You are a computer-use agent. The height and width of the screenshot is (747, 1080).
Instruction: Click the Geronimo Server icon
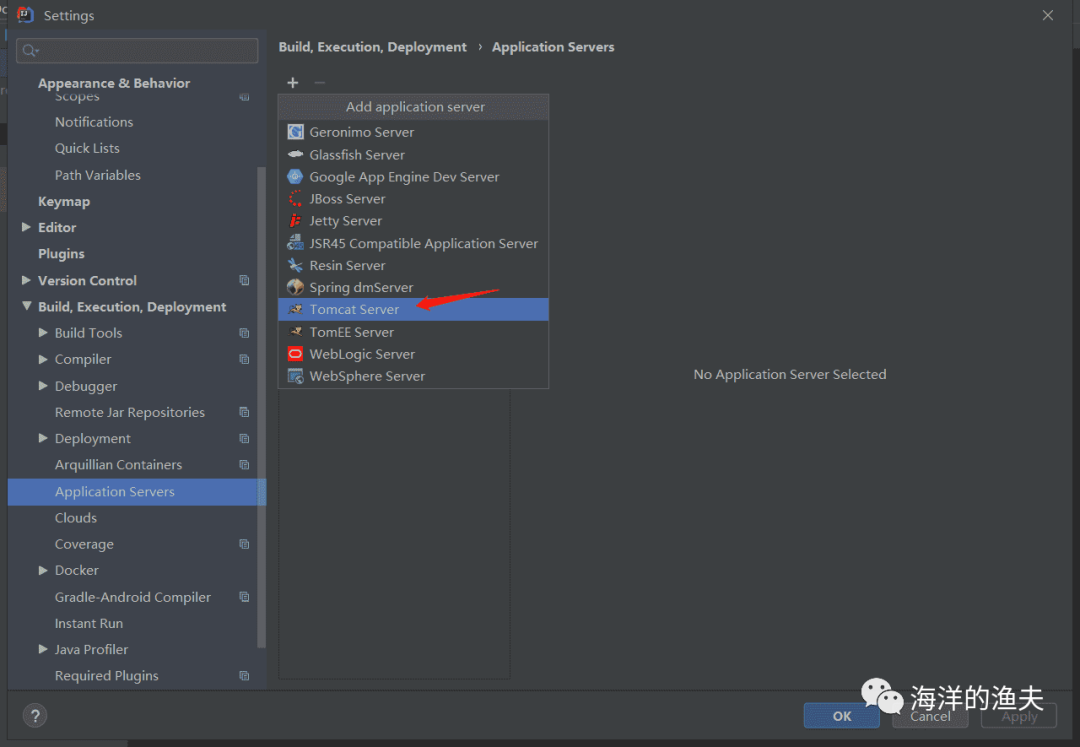pyautogui.click(x=295, y=131)
